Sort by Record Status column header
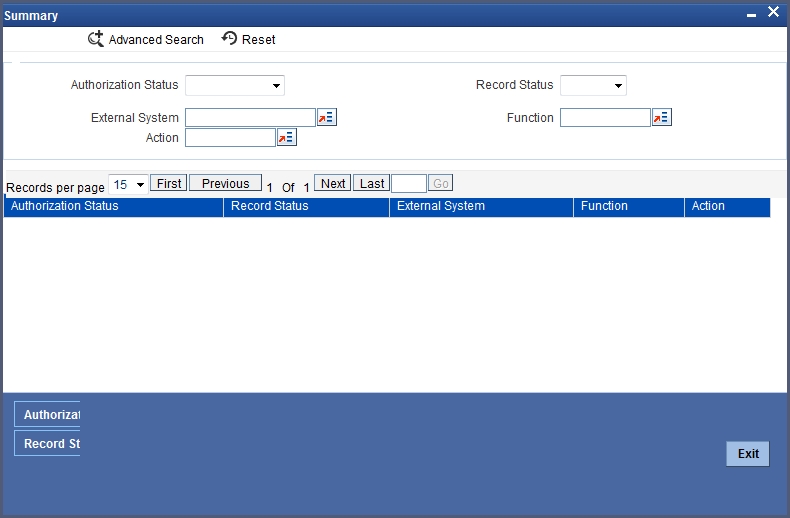This screenshot has width=790, height=518. [306, 207]
